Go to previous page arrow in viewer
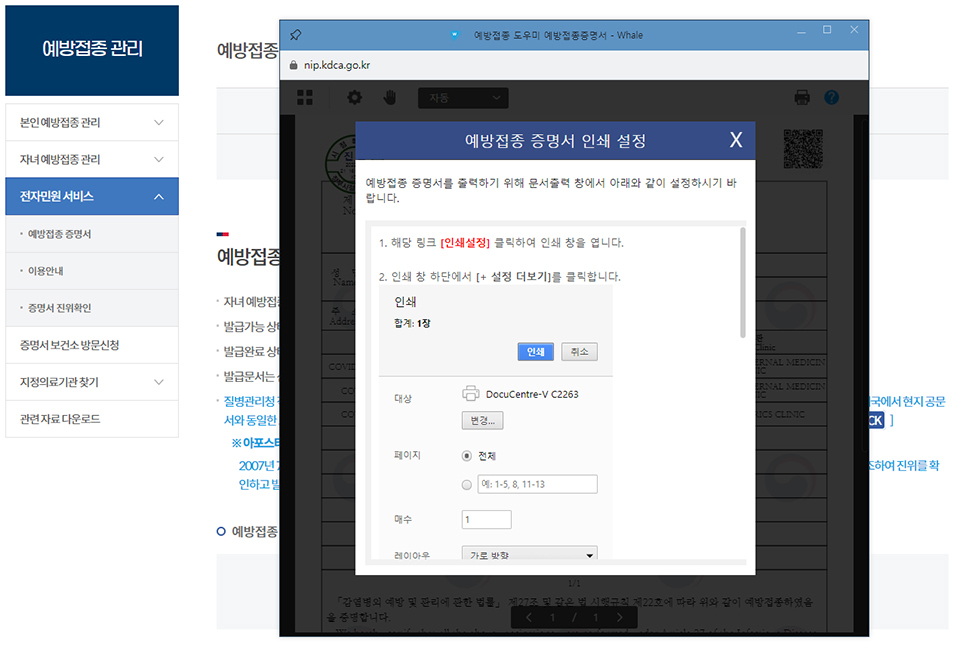The width and height of the screenshot is (966, 646). [529, 617]
